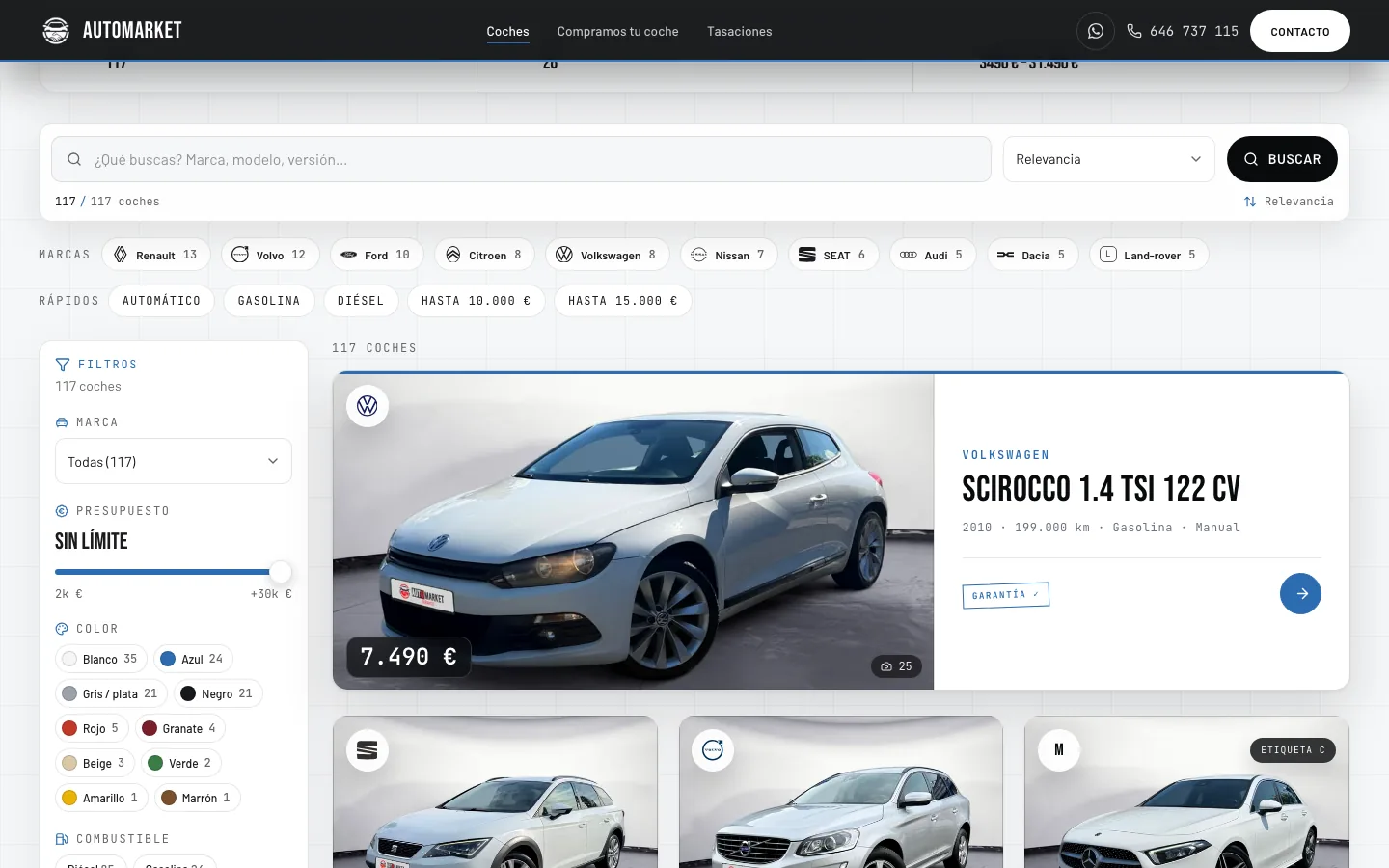Toggle the Diésel quick filter

coord(361,301)
